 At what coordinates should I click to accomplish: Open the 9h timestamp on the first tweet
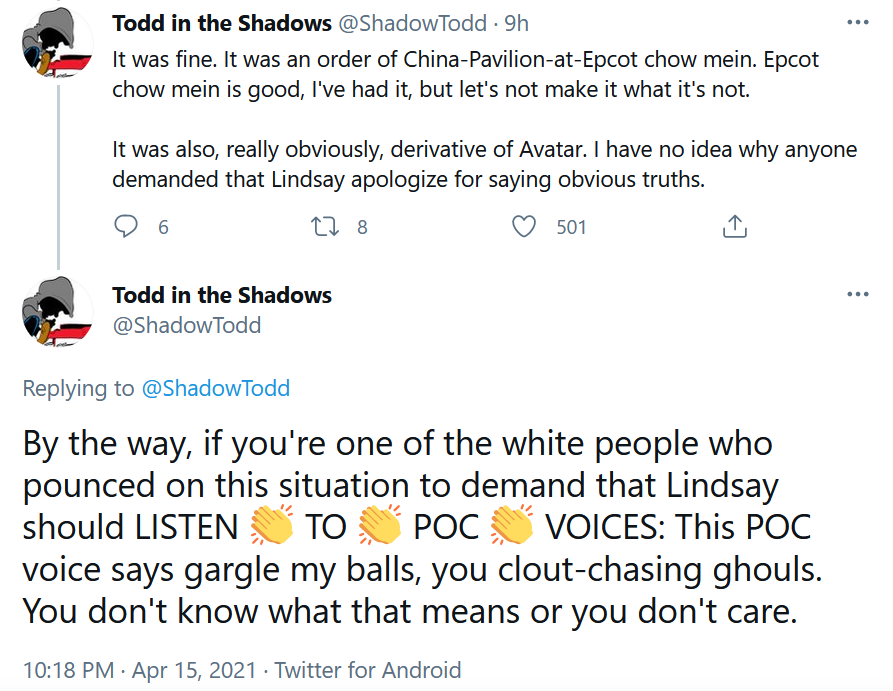(517, 23)
